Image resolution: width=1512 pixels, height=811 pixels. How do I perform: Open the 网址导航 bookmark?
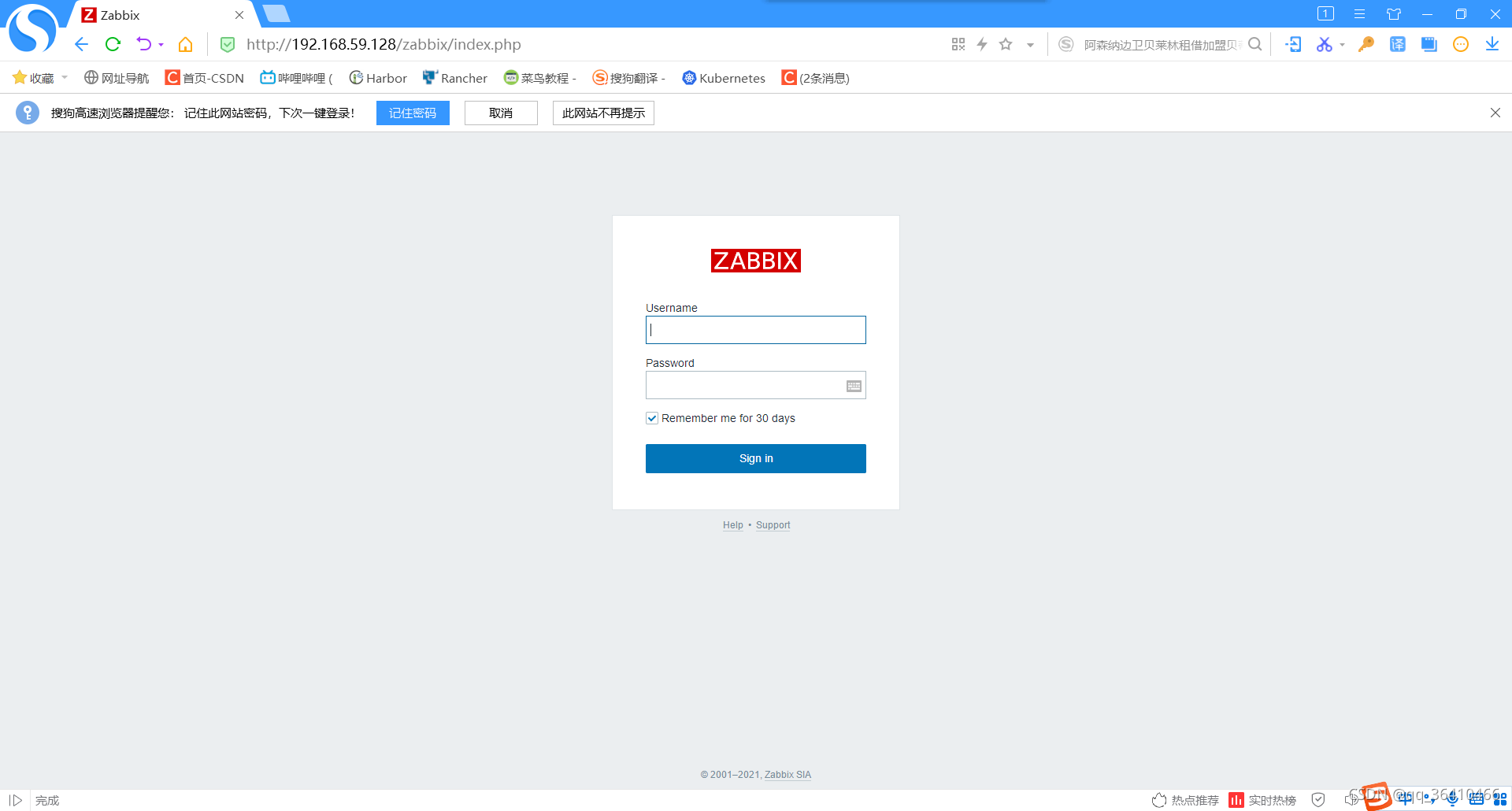pyautogui.click(x=117, y=78)
